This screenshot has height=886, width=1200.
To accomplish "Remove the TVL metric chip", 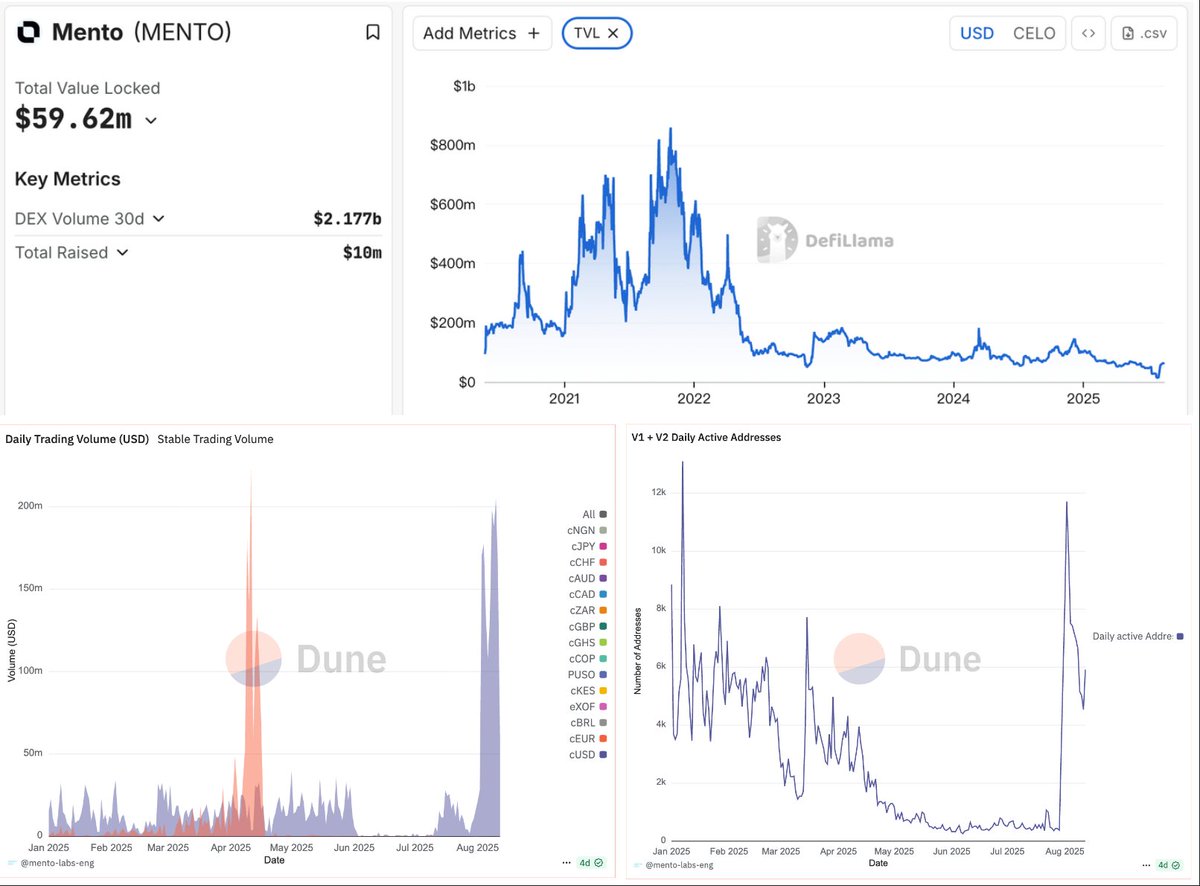I will point(614,33).
